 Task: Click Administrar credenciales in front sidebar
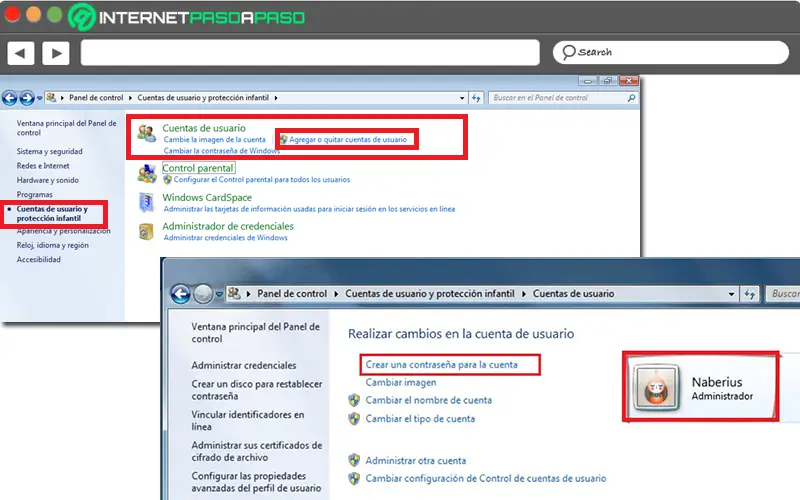click(244, 365)
